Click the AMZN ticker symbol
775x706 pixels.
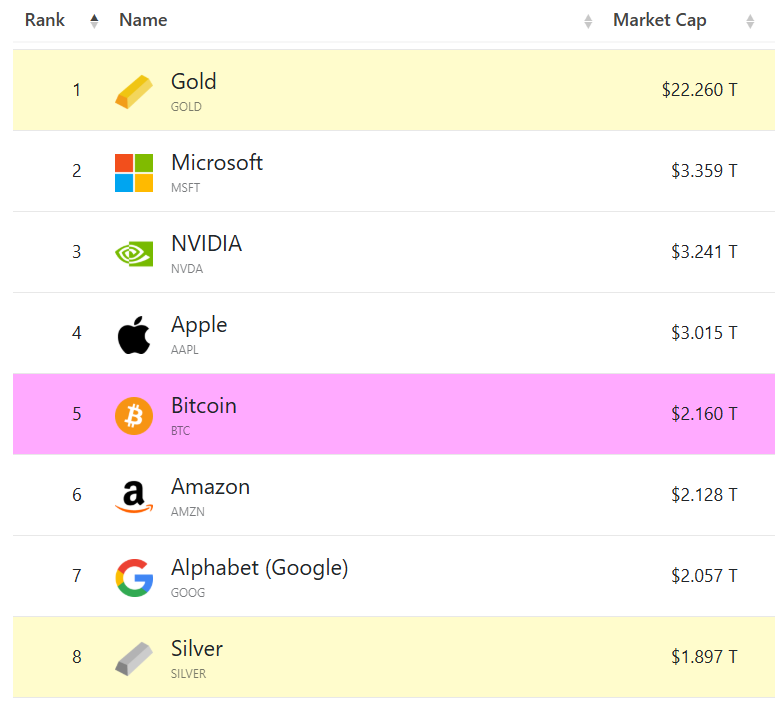[188, 512]
